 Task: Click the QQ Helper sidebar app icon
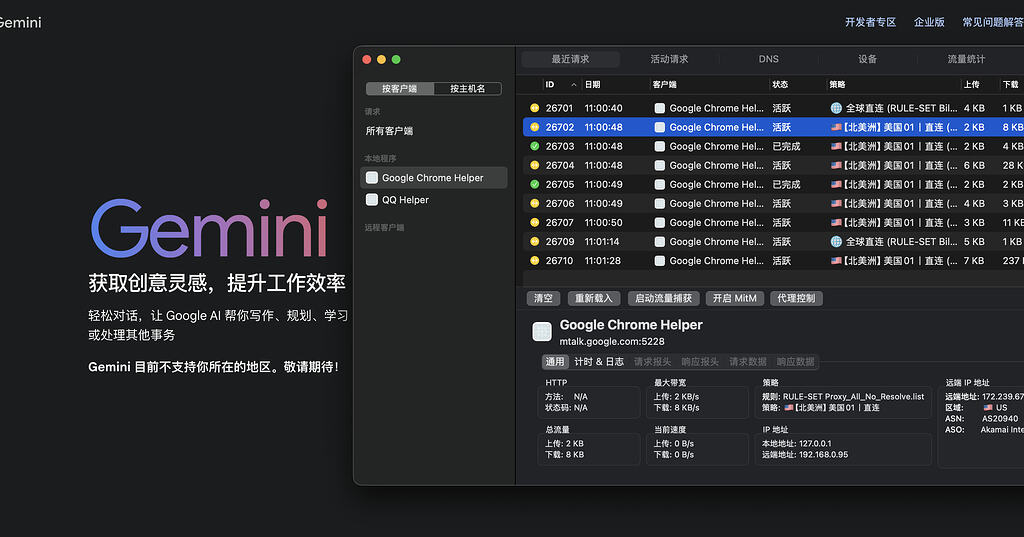click(372, 200)
